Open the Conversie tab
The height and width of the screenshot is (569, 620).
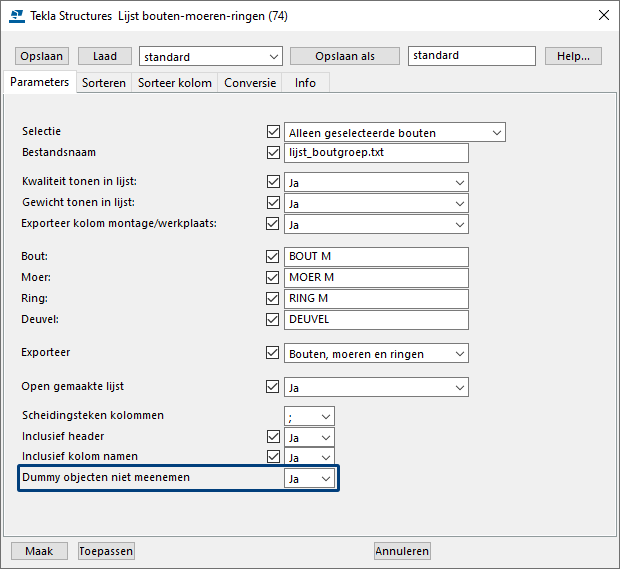click(250, 83)
